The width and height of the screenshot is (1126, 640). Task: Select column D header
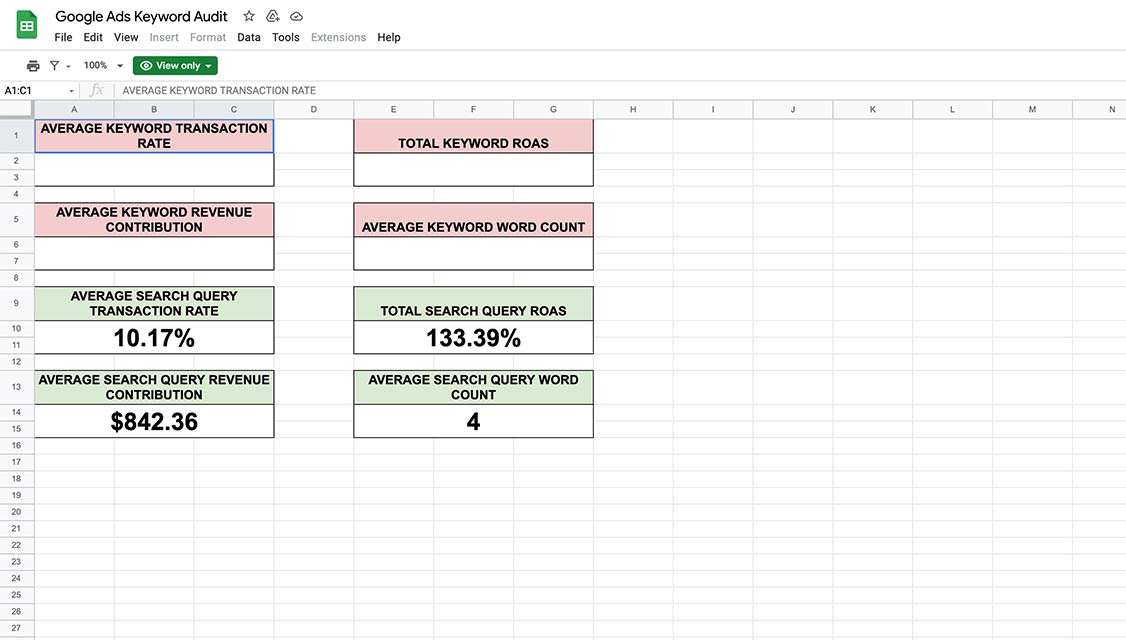pos(313,109)
